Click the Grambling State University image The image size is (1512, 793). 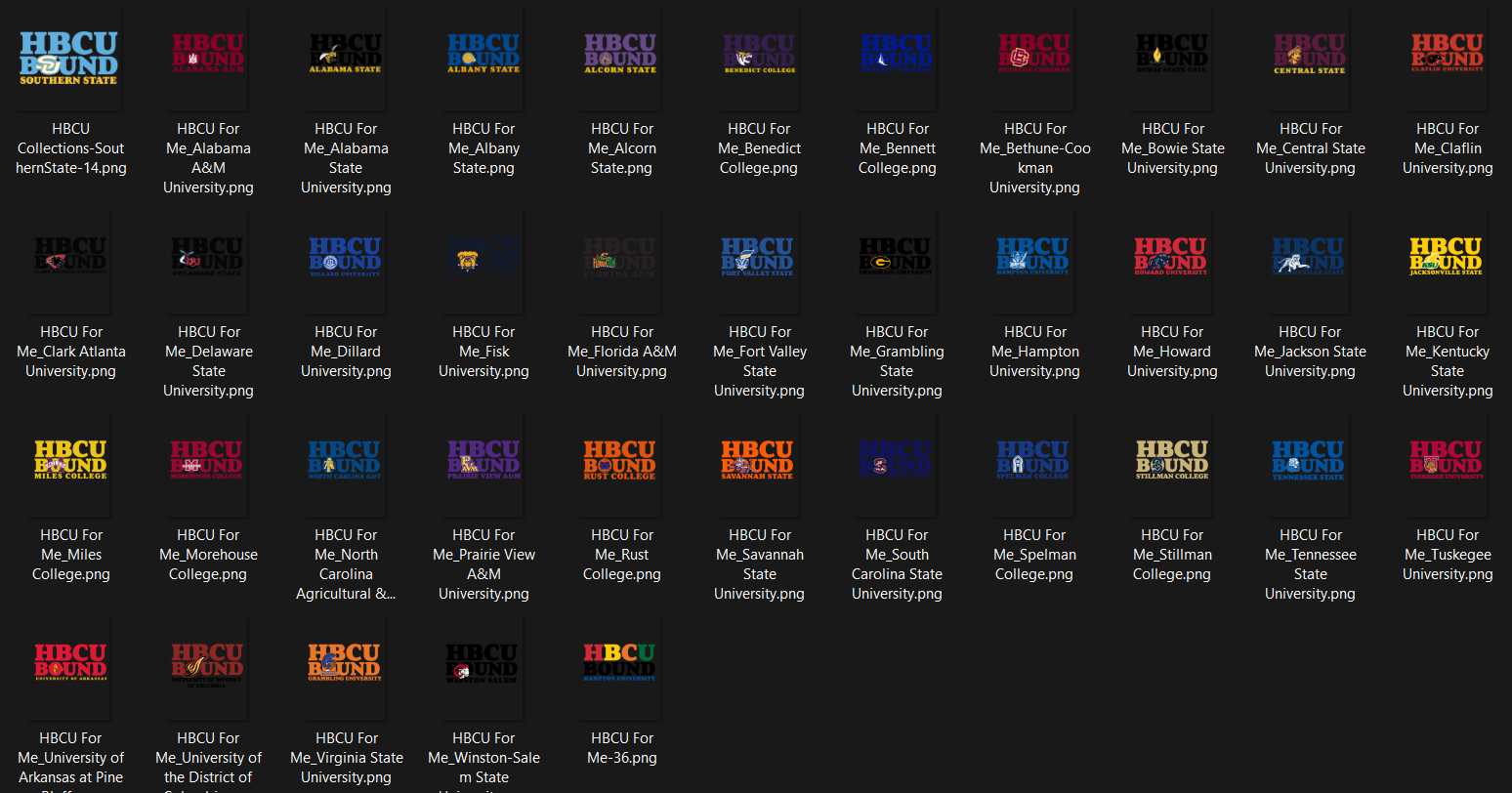[897, 262]
